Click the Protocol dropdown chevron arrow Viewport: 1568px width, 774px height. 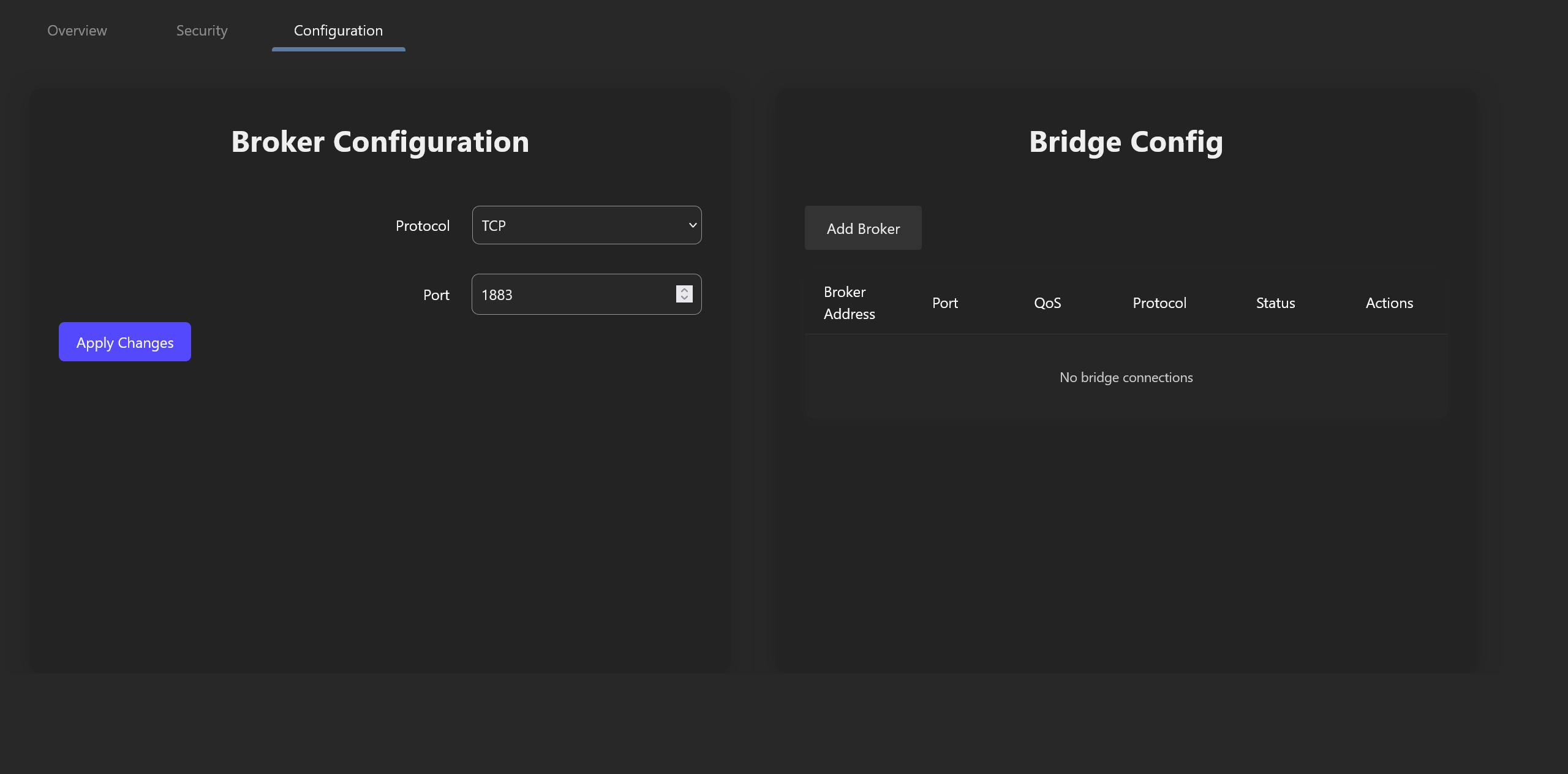click(693, 225)
